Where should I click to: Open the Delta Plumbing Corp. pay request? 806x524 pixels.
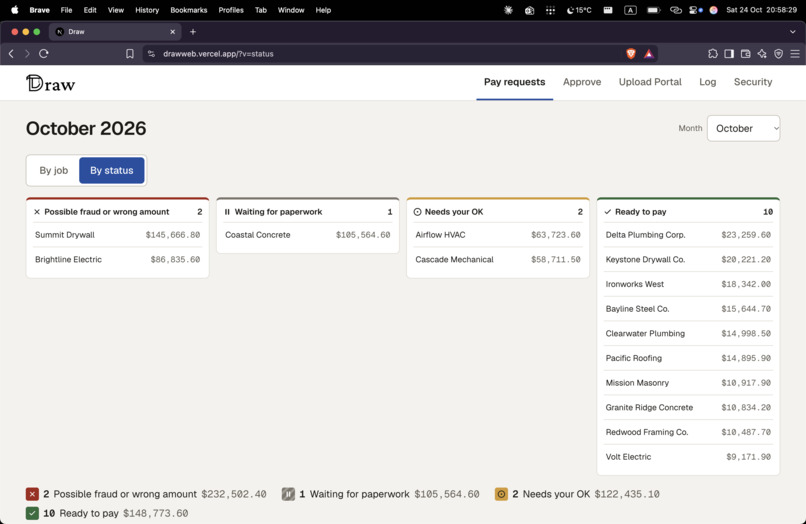[688, 235]
